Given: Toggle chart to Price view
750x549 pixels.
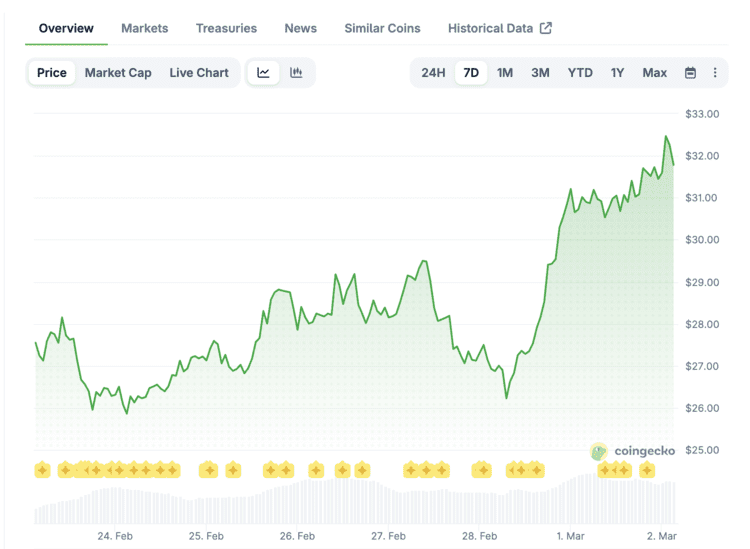Looking at the screenshot, I should click(52, 72).
